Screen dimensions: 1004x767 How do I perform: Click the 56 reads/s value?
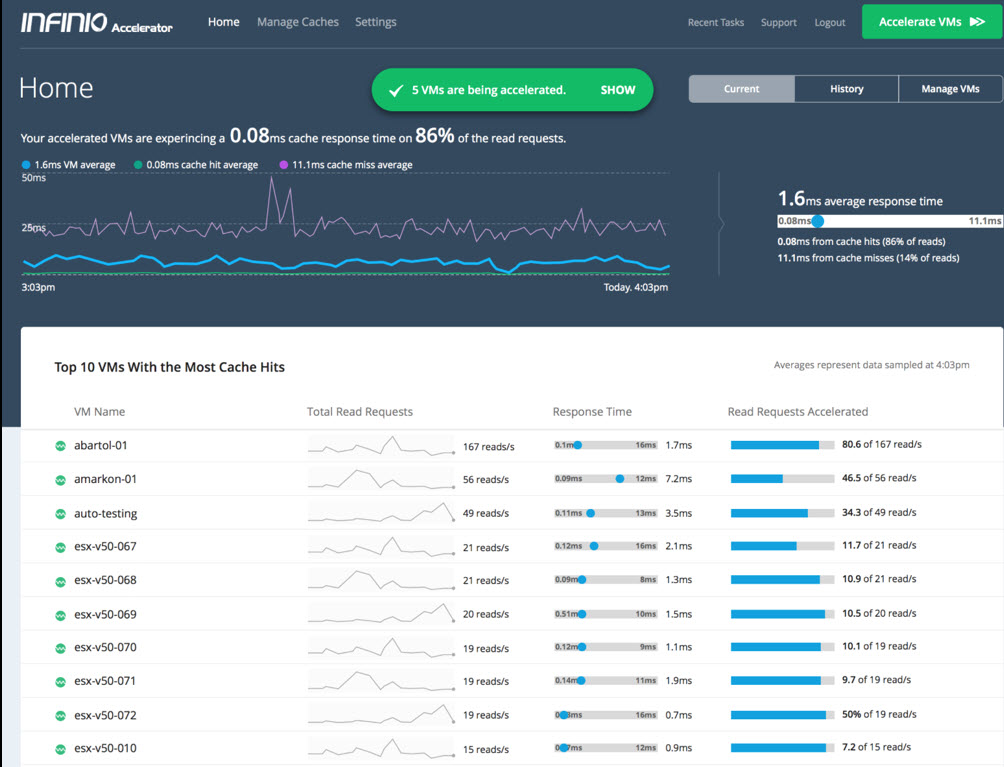[486, 480]
